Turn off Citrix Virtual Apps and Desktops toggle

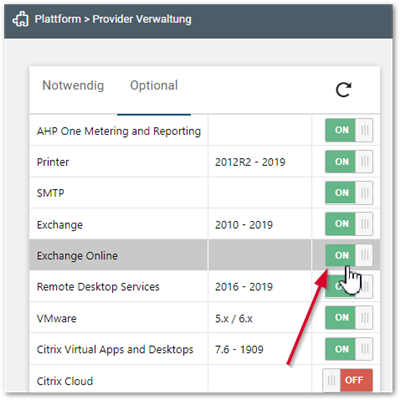click(x=349, y=349)
